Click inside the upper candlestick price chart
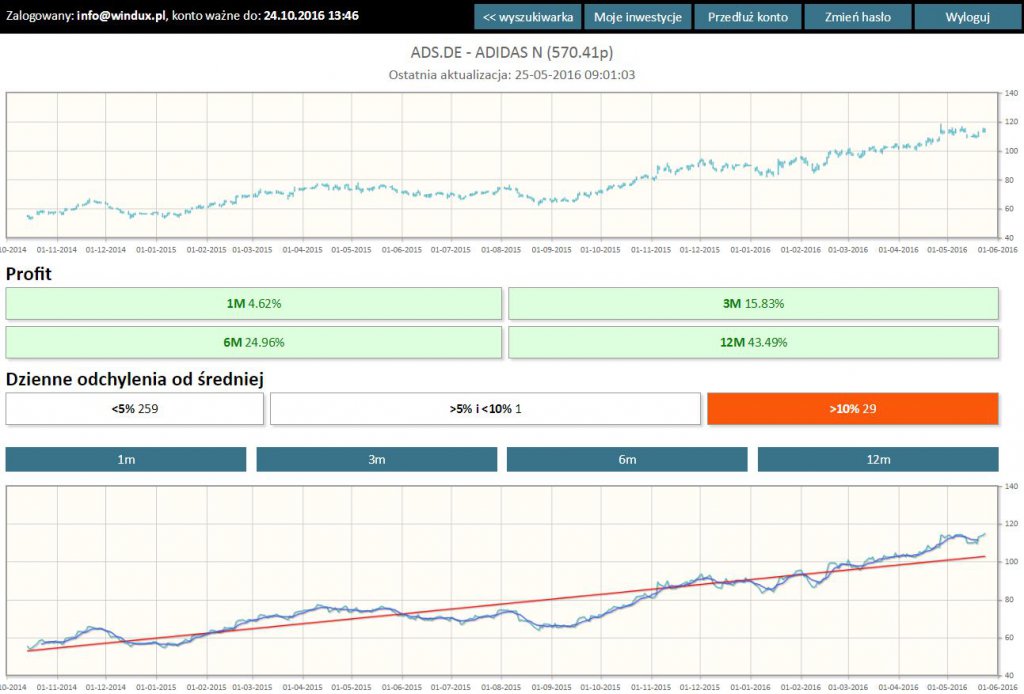 (x=500, y=165)
